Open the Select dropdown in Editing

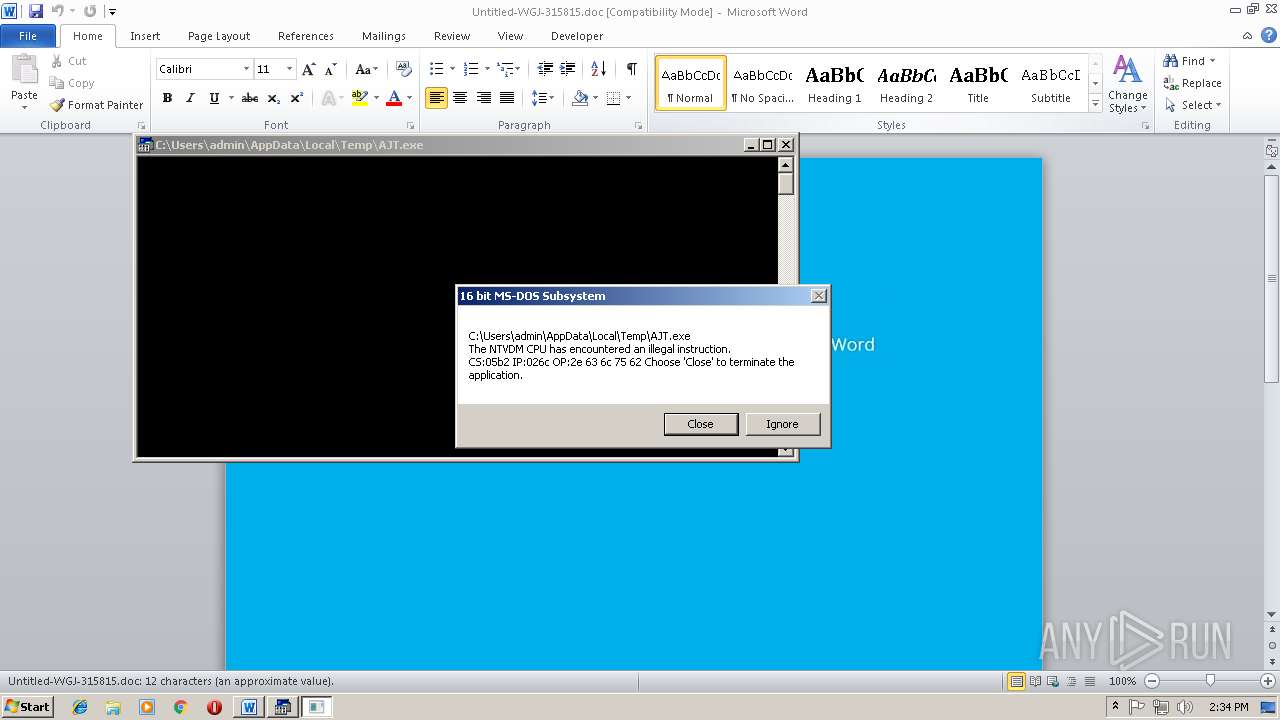[1194, 105]
